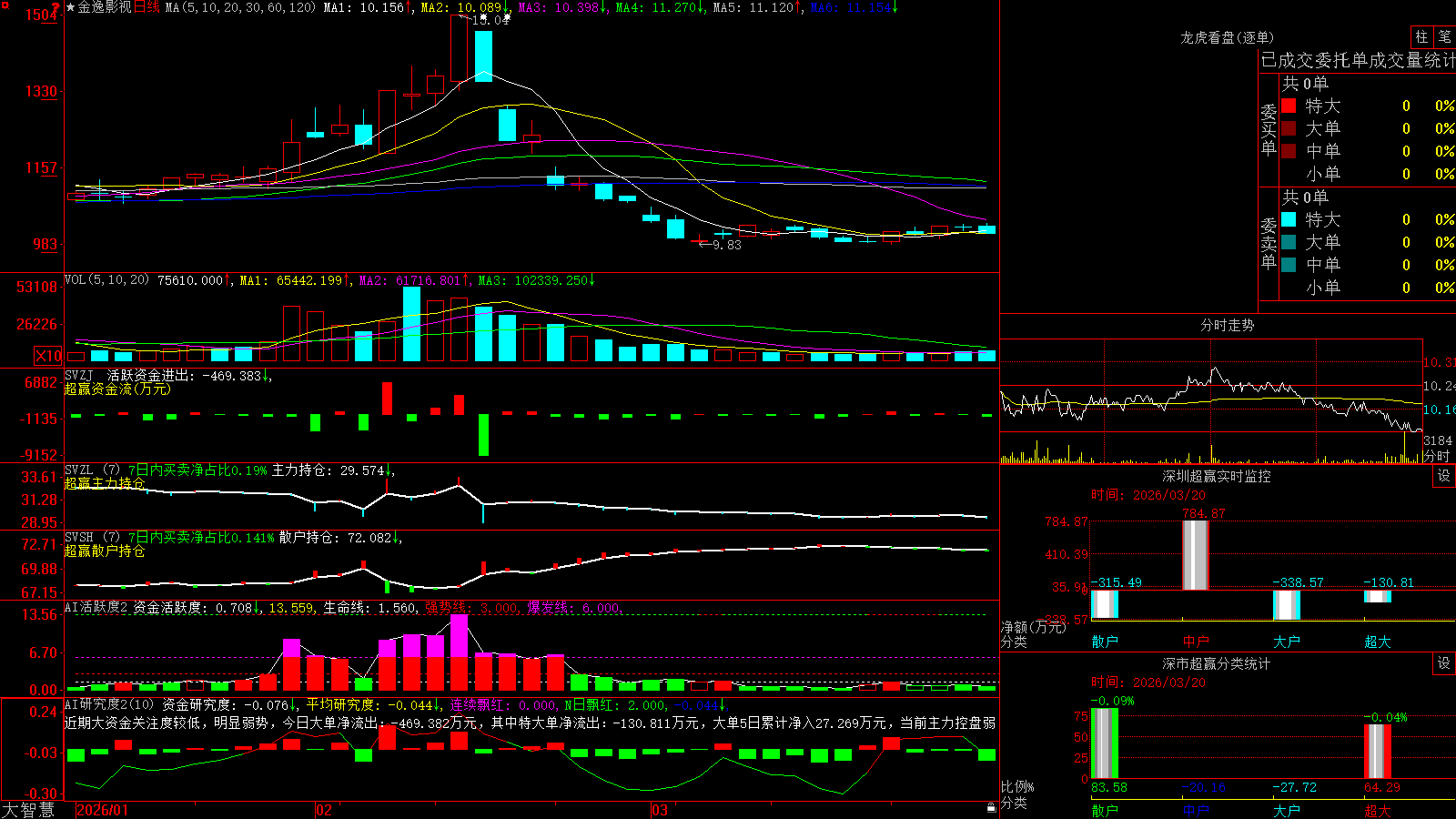
Task: Click the red question-mark icon atop price axis
Action: point(56,6)
